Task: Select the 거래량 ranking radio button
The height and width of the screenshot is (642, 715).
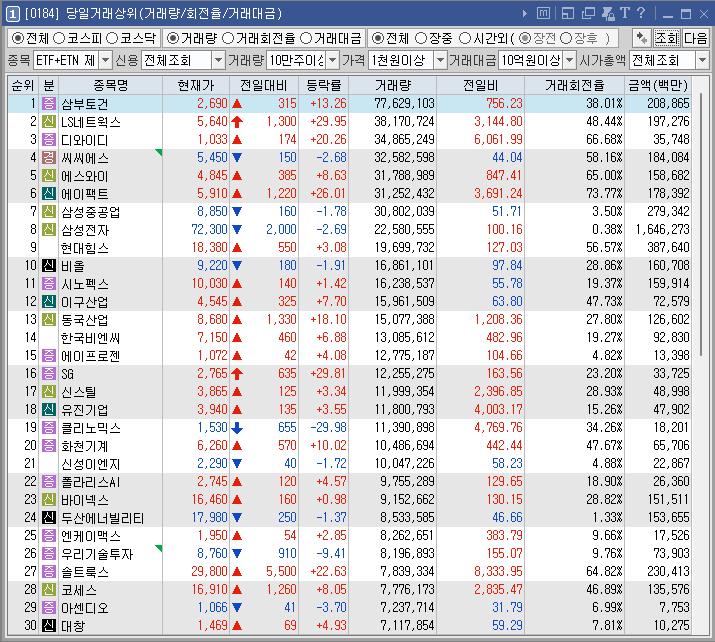Action: 173,38
